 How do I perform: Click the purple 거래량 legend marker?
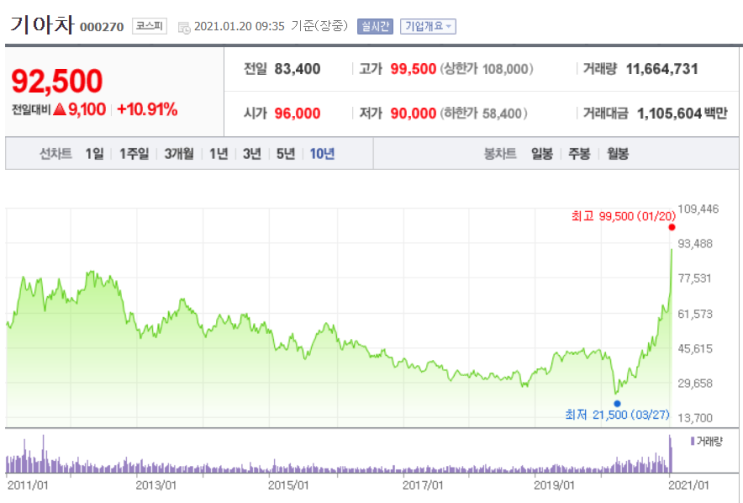[x=692, y=441]
